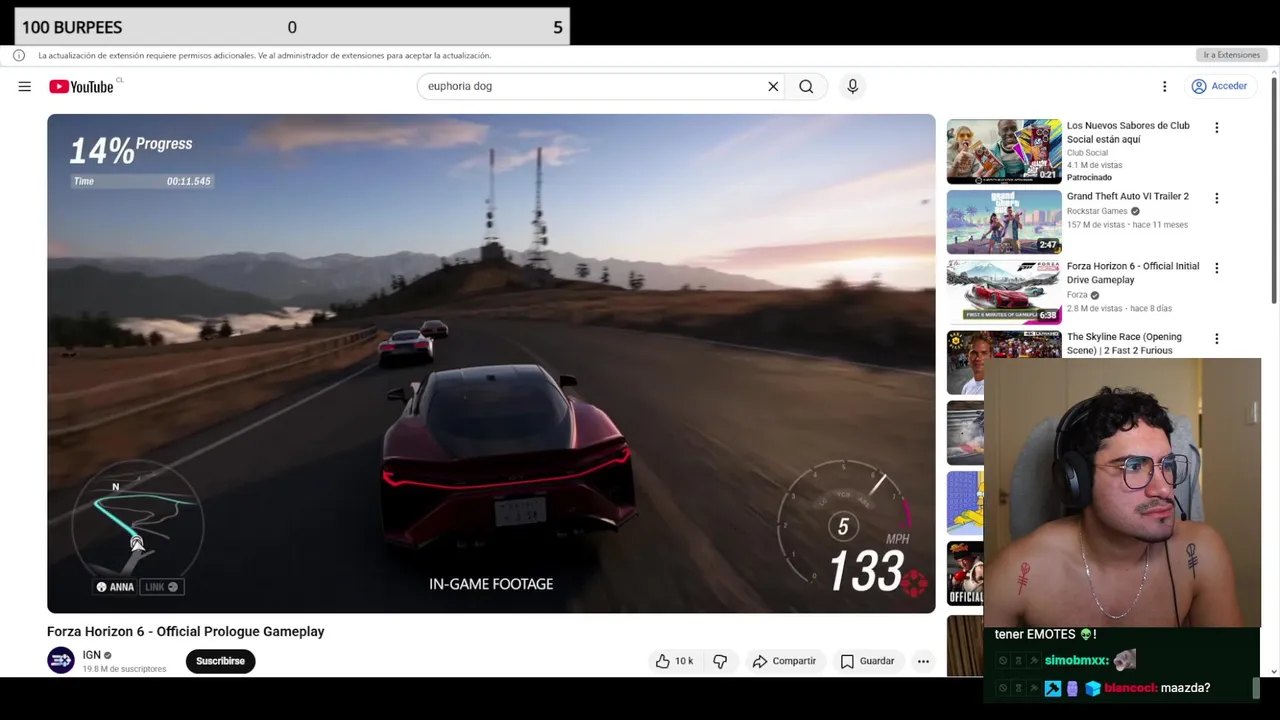
Task: Click the Forza Horizon 6 video player
Action: 491,363
